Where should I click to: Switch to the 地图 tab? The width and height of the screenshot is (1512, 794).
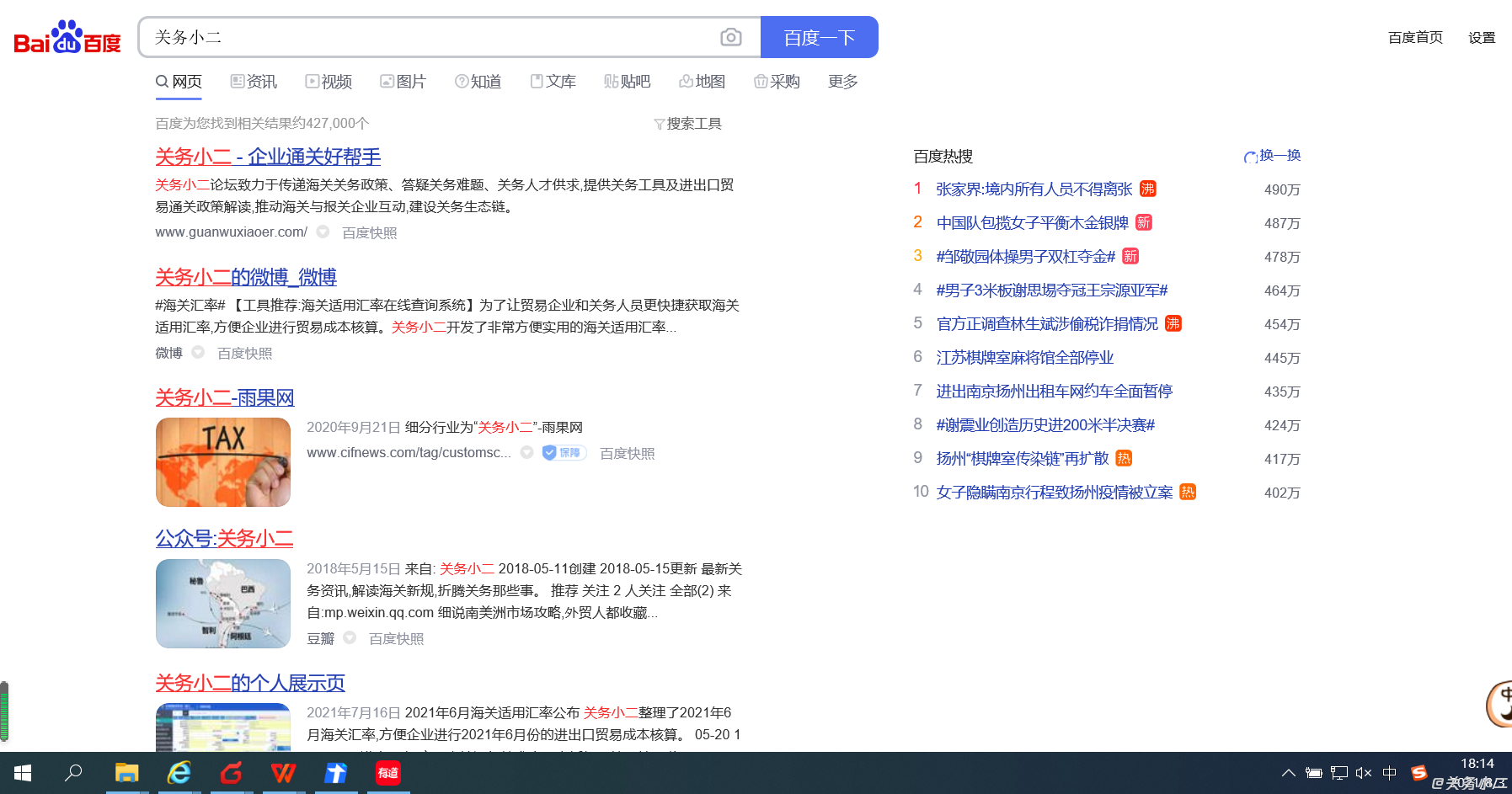click(x=703, y=82)
